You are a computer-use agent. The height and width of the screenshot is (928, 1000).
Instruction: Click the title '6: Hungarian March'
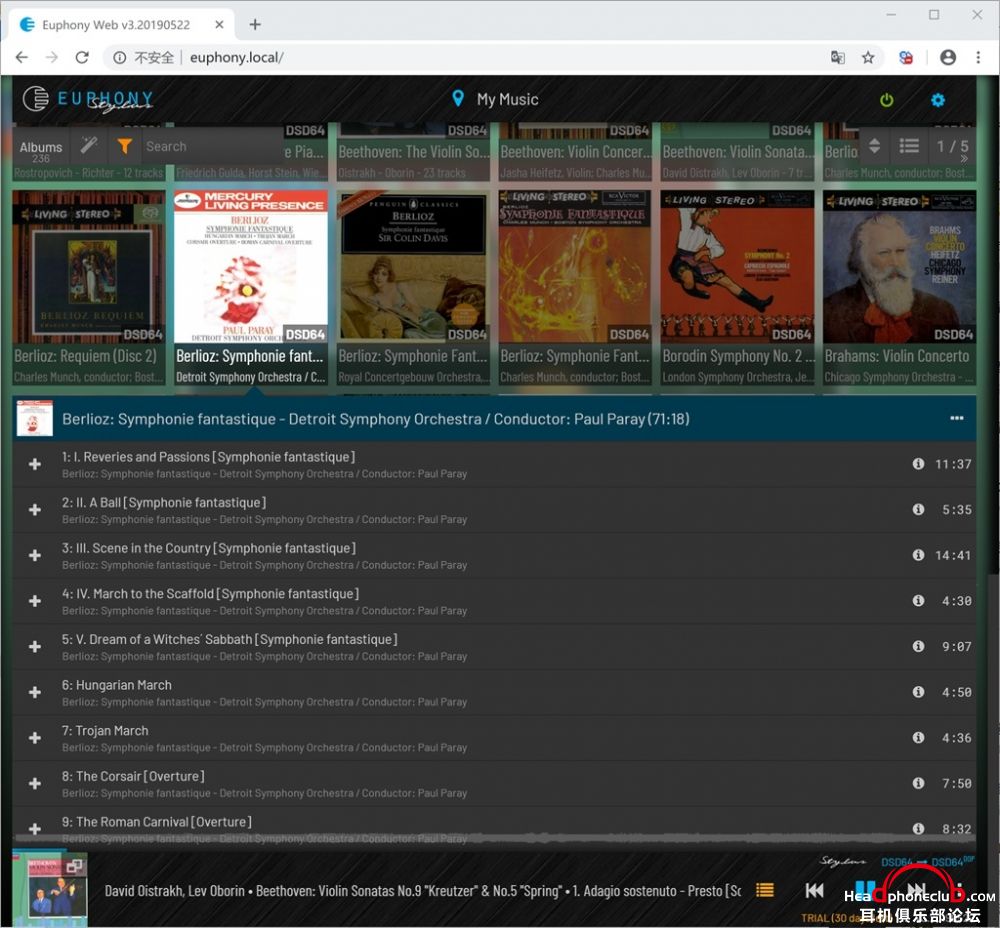tap(117, 685)
